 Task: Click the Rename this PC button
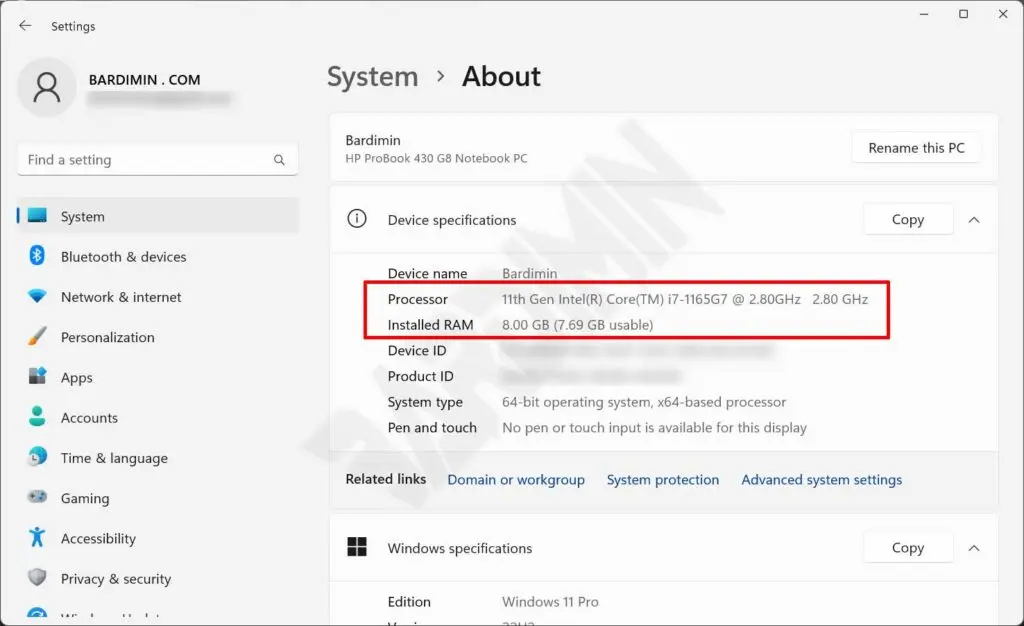(916, 148)
